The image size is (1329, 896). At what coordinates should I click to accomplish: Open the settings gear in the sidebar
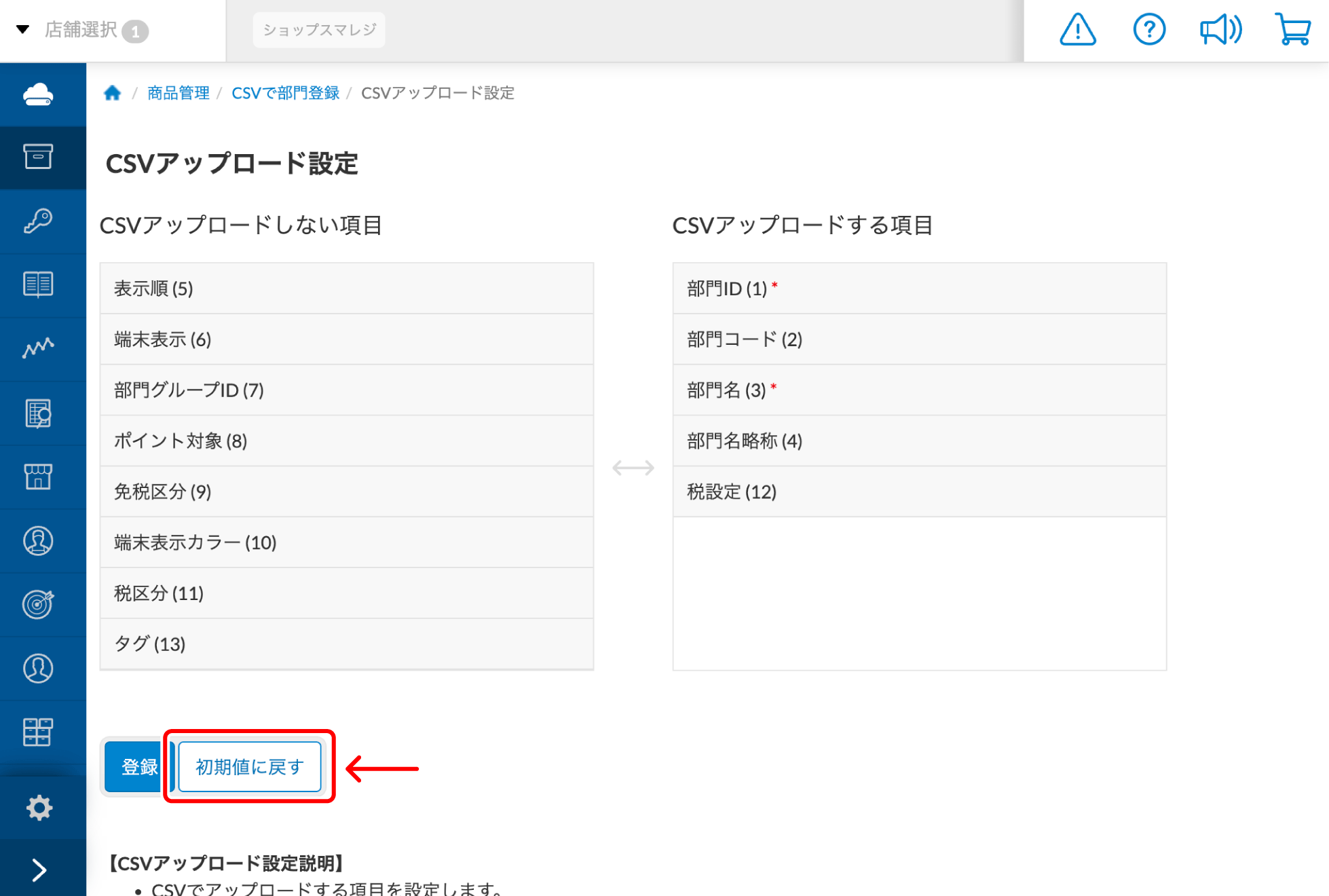(x=41, y=807)
